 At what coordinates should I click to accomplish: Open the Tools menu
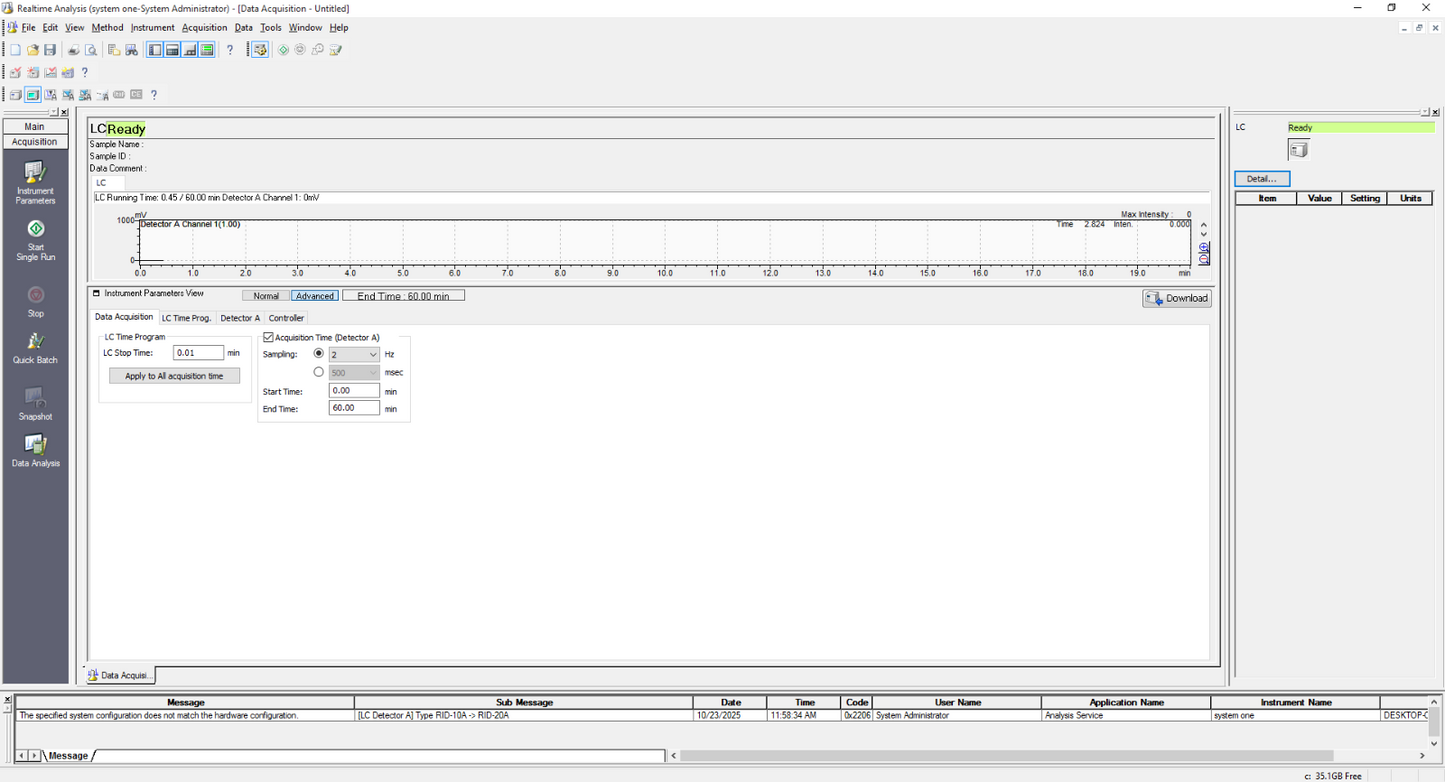pos(271,28)
